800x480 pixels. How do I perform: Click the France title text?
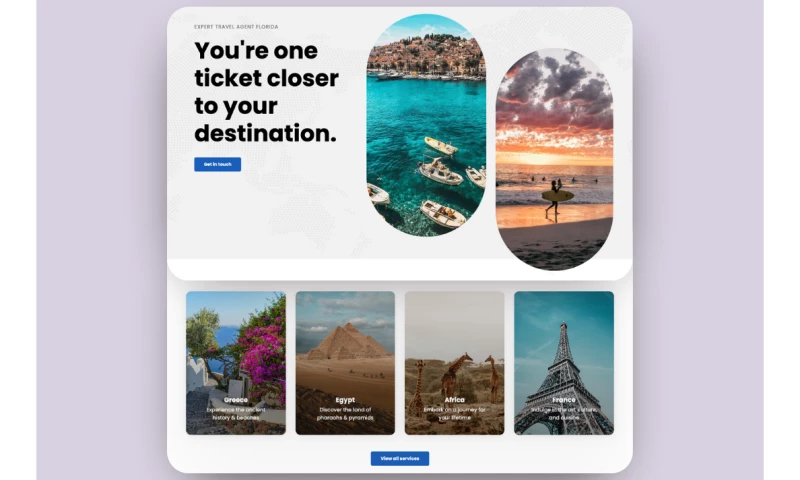pyautogui.click(x=564, y=400)
